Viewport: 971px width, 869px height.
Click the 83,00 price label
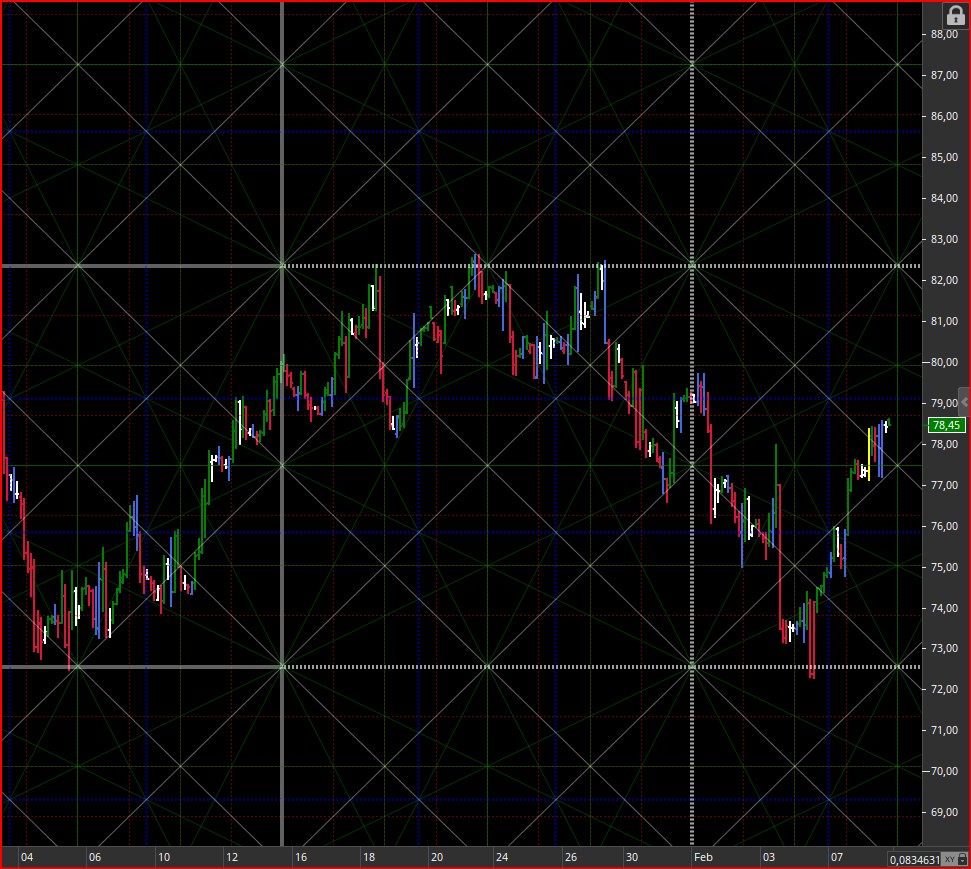click(x=944, y=239)
